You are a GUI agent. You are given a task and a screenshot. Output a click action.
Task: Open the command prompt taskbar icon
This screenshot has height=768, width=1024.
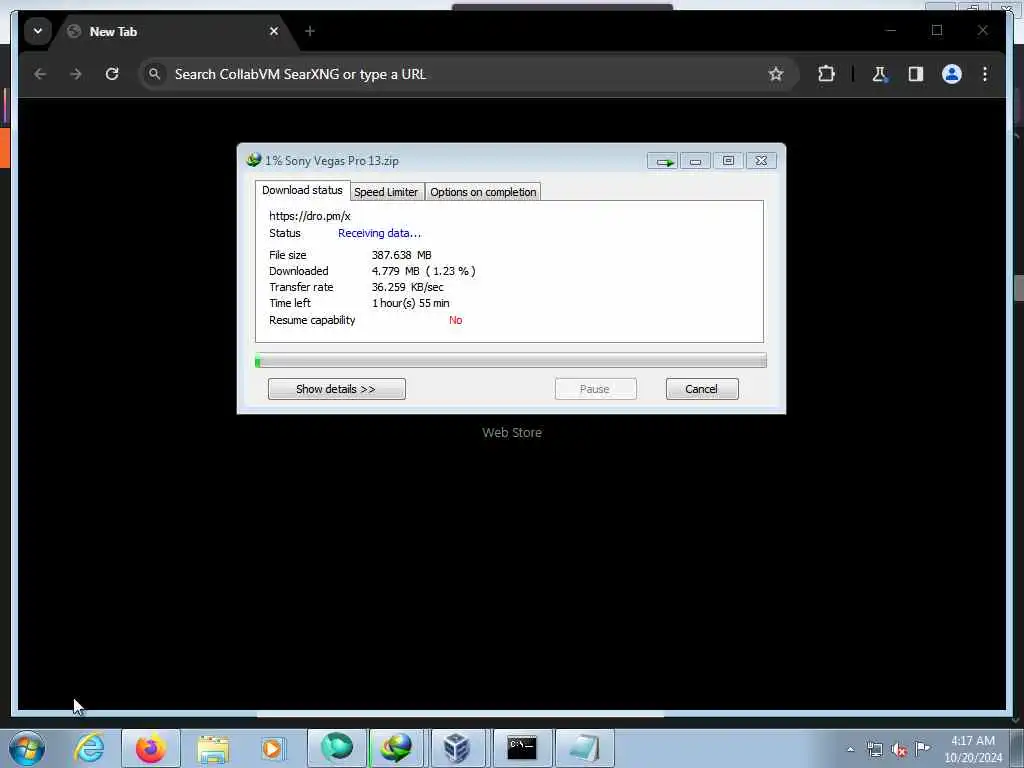pos(522,748)
